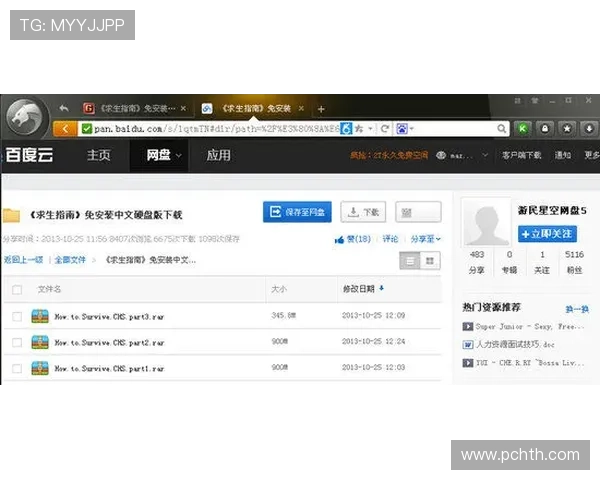Click the 全部文件 breadcrumb link

(70, 260)
